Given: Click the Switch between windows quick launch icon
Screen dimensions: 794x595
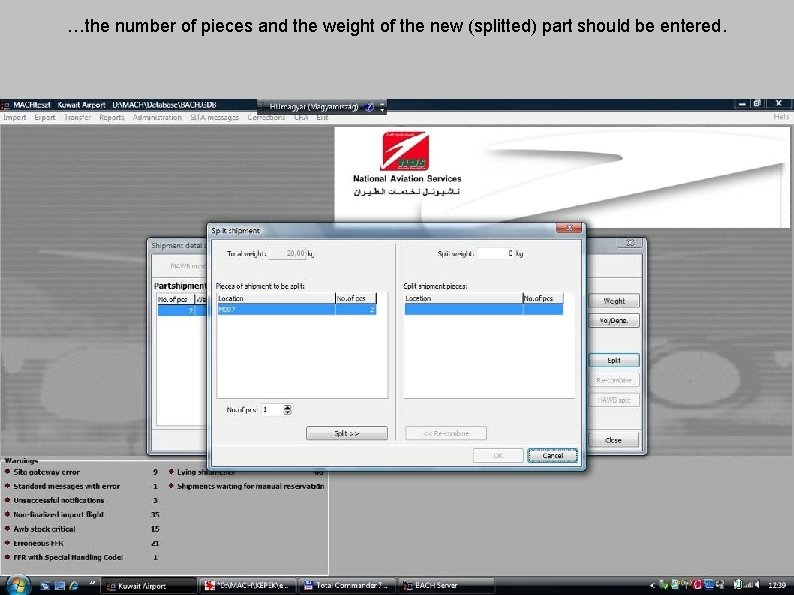Looking at the screenshot, I should (x=60, y=585).
